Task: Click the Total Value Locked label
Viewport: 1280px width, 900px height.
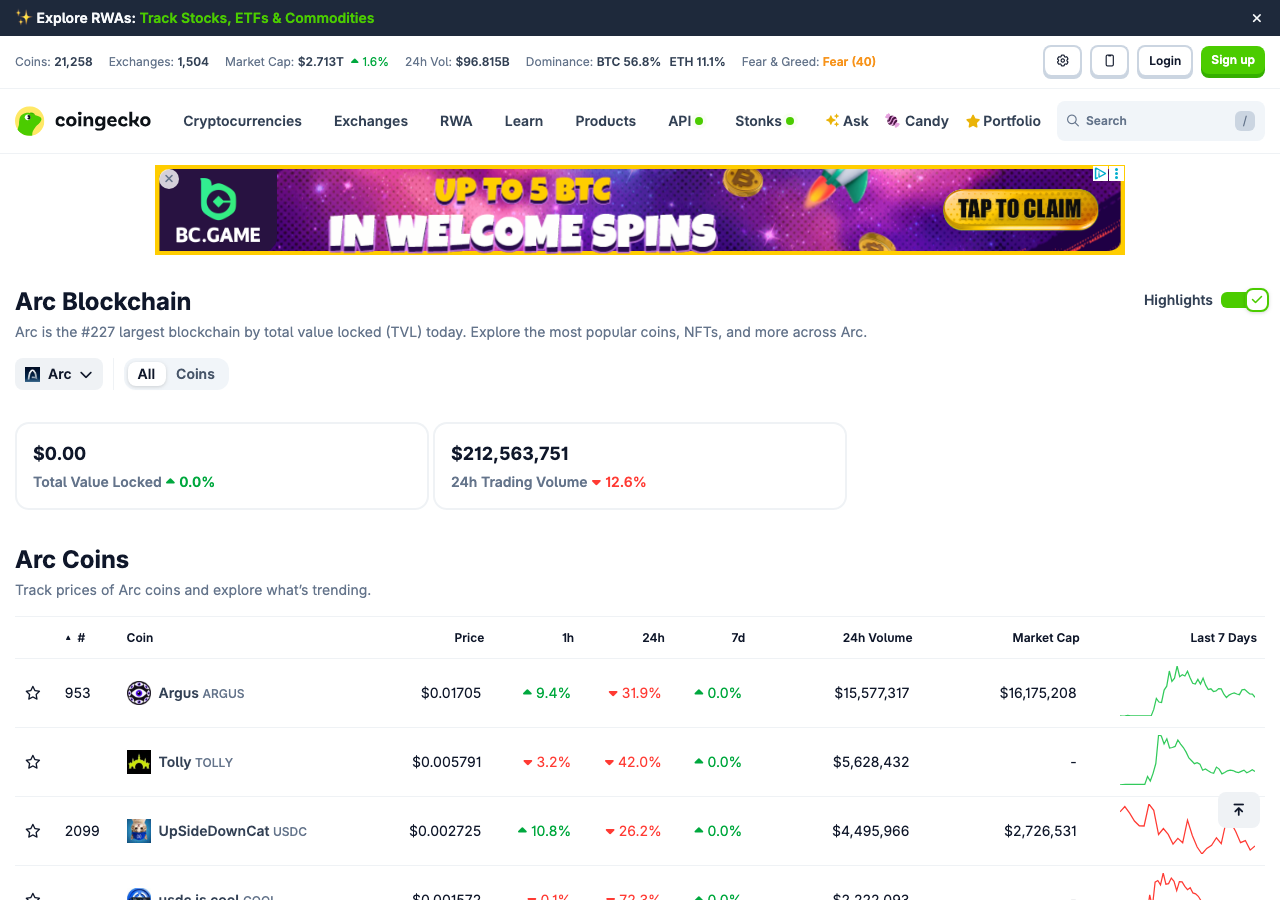Action: coord(97,482)
